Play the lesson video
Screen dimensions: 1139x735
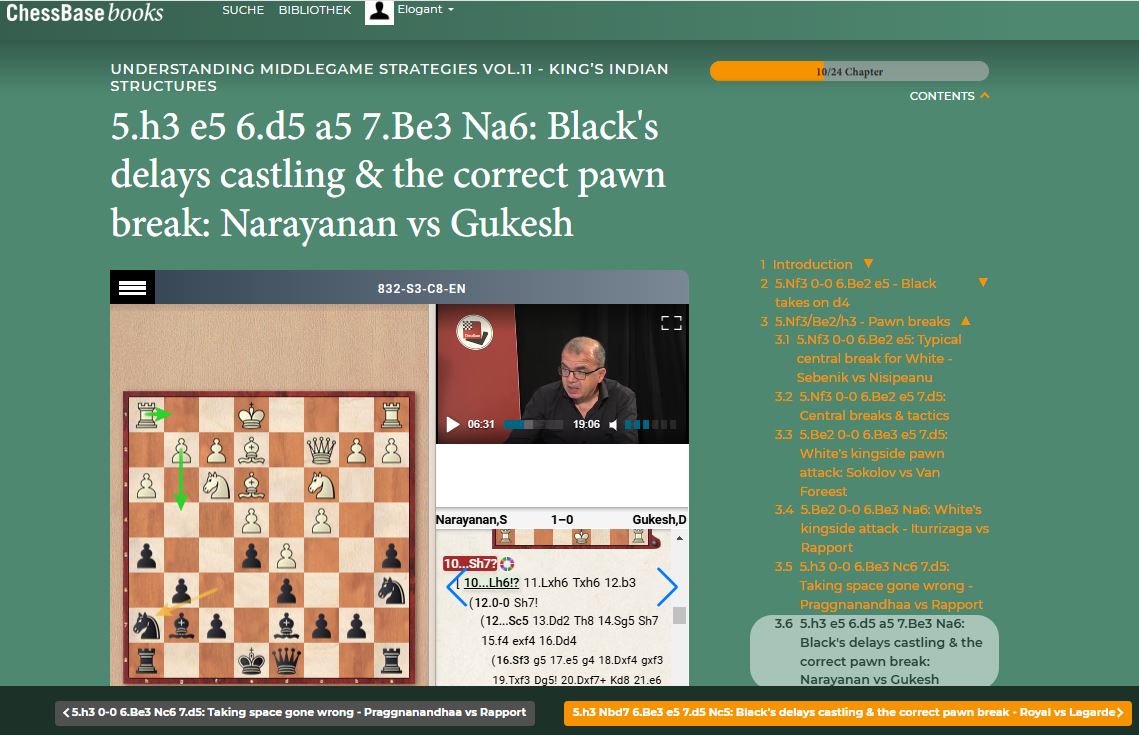[452, 424]
